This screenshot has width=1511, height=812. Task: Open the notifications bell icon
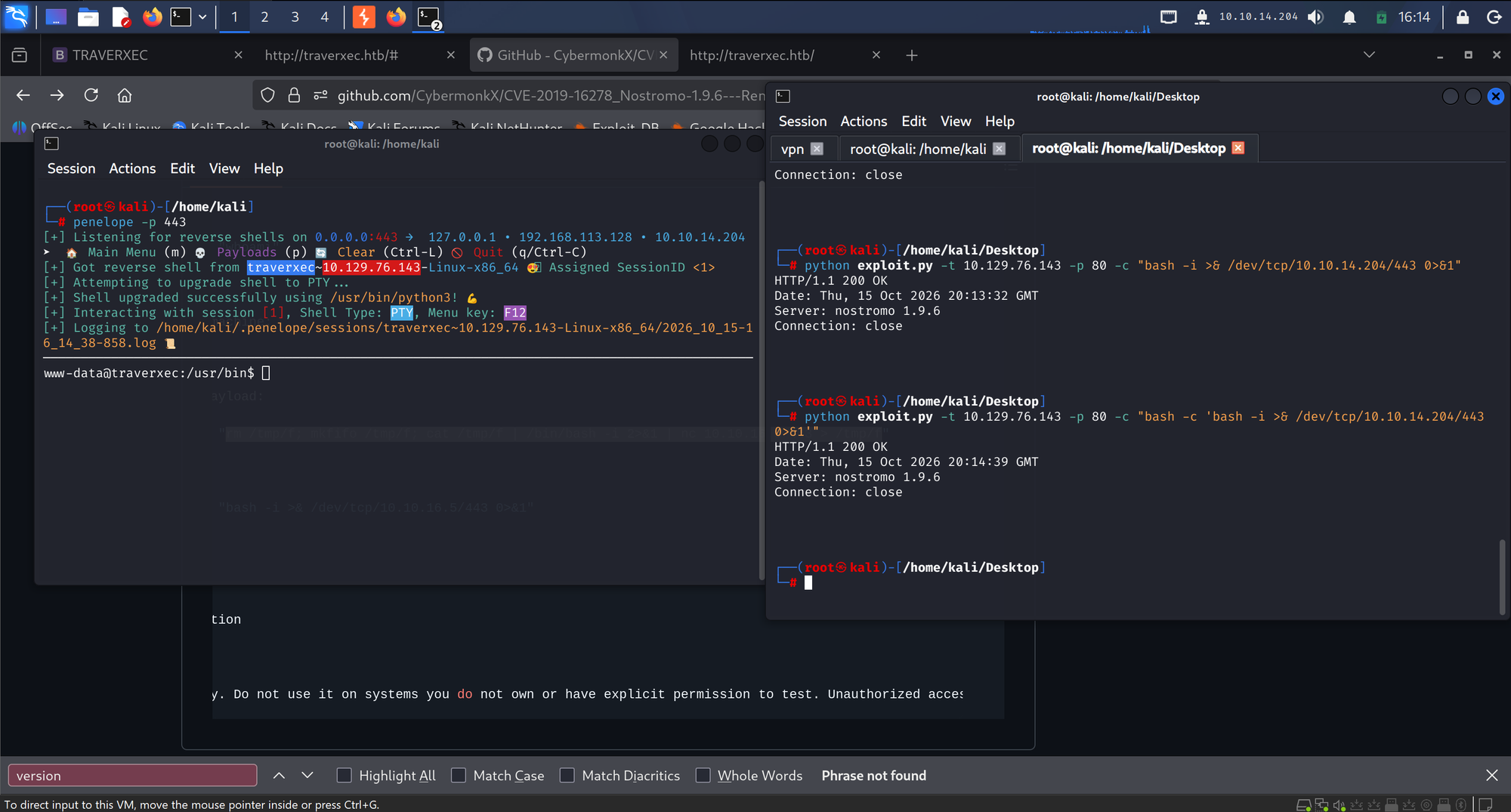pyautogui.click(x=1349, y=17)
